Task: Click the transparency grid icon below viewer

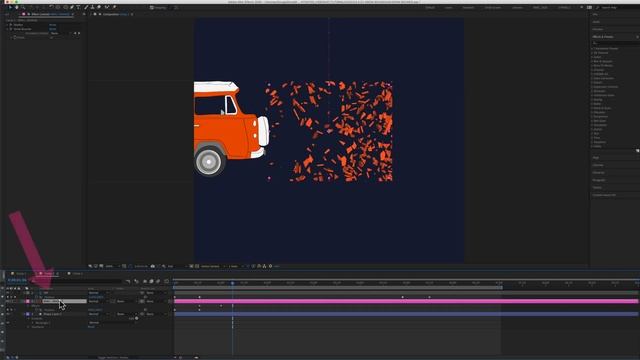Action: (197, 266)
